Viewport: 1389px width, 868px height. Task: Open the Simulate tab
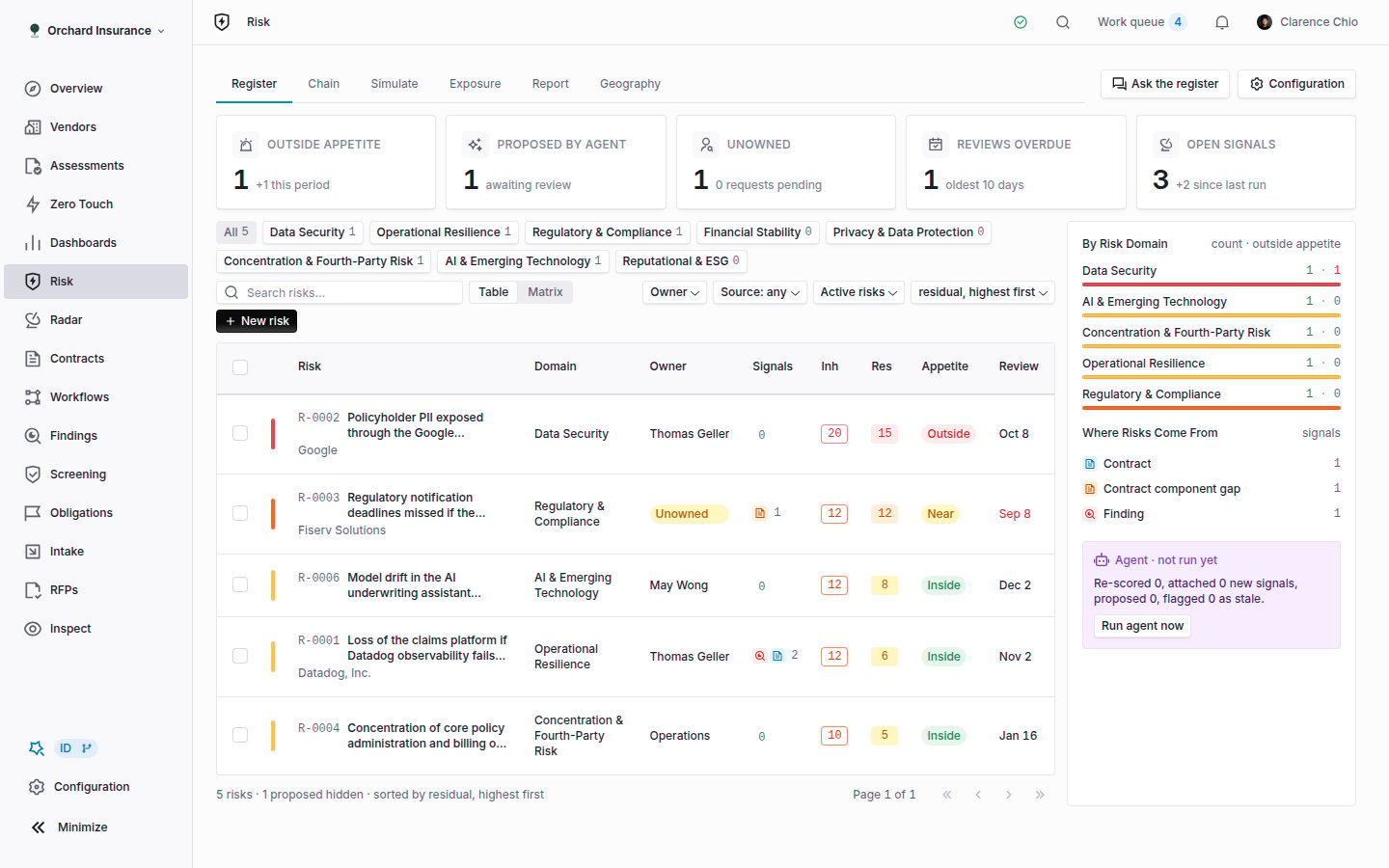click(395, 84)
